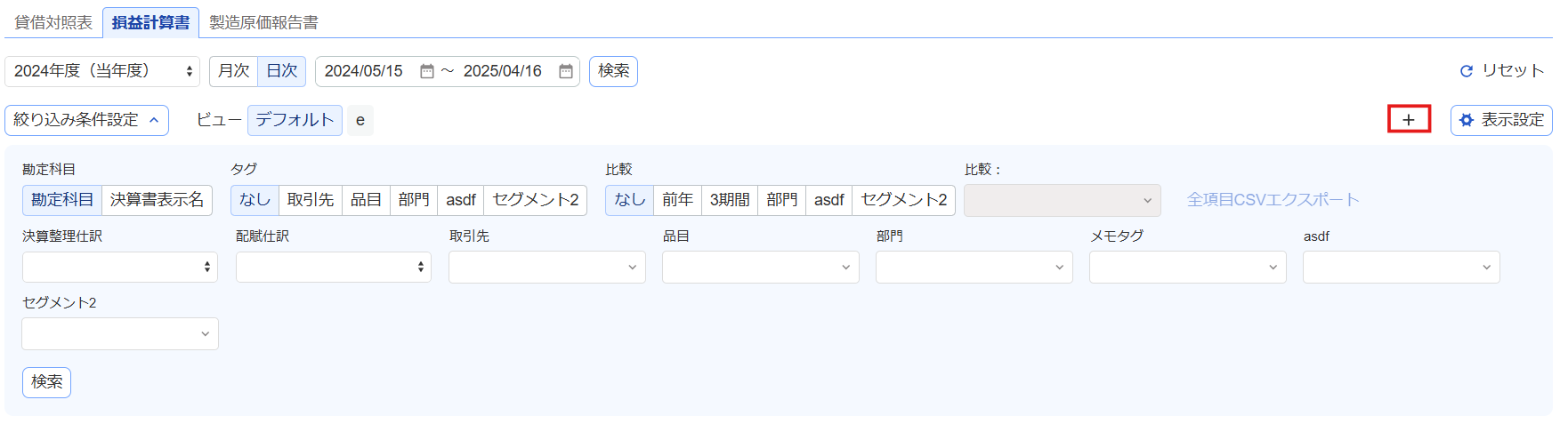Set tag option to asdf
The height and width of the screenshot is (424, 1568).
point(461,200)
